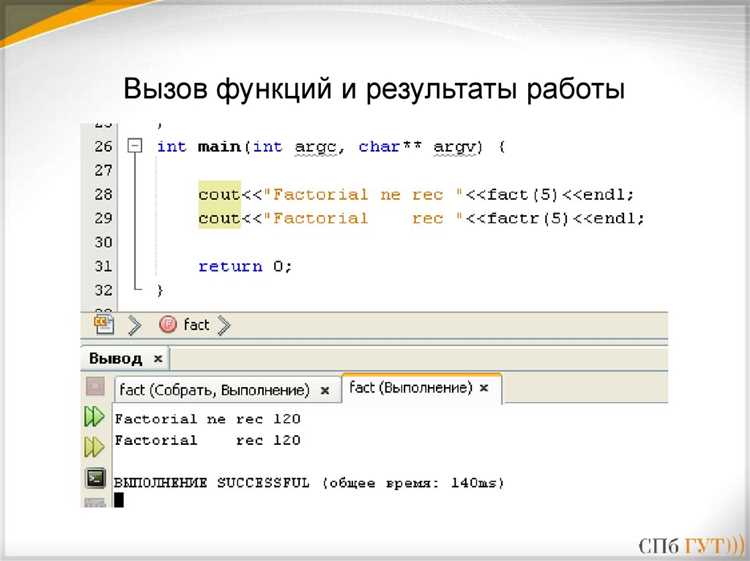Screen dimensions: 750x561
Task: Click the fact breadcrumb label
Action: tap(196, 325)
